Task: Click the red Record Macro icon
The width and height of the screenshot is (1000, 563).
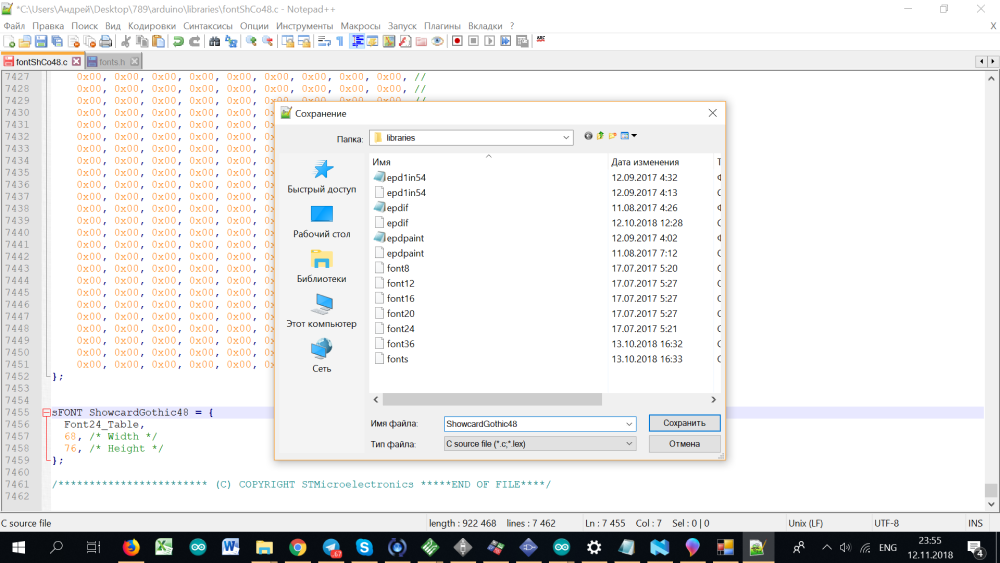Action: point(457,41)
